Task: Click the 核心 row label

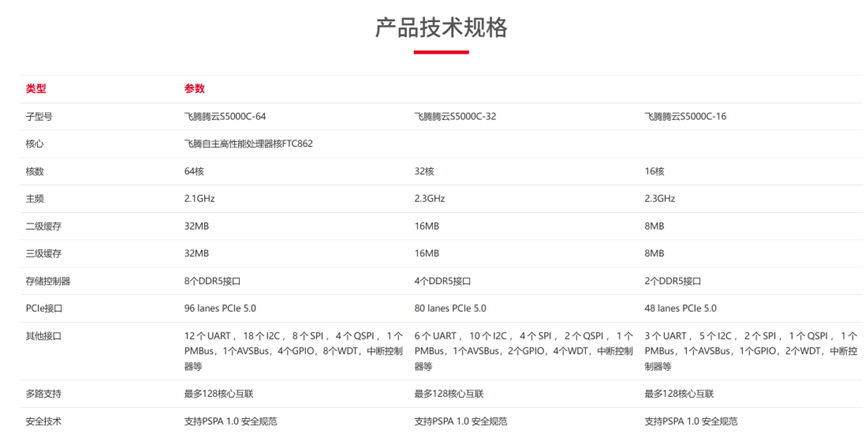Action: (x=34, y=144)
